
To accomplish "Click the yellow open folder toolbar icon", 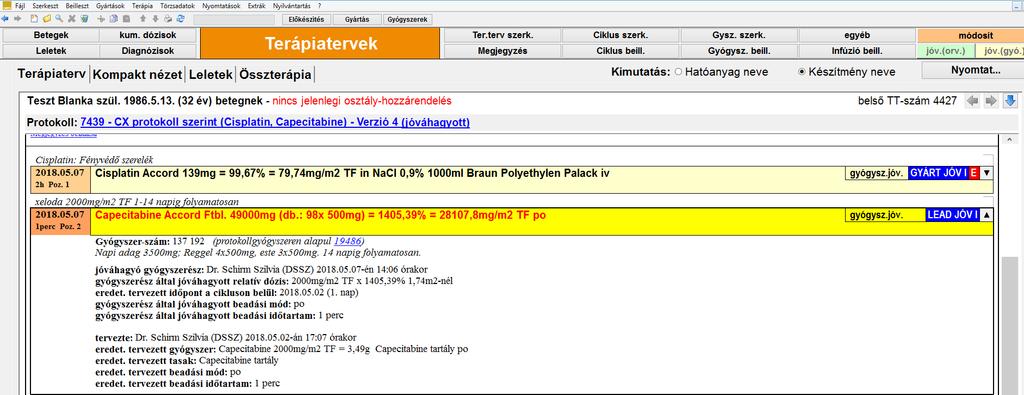I will tap(47, 19).
